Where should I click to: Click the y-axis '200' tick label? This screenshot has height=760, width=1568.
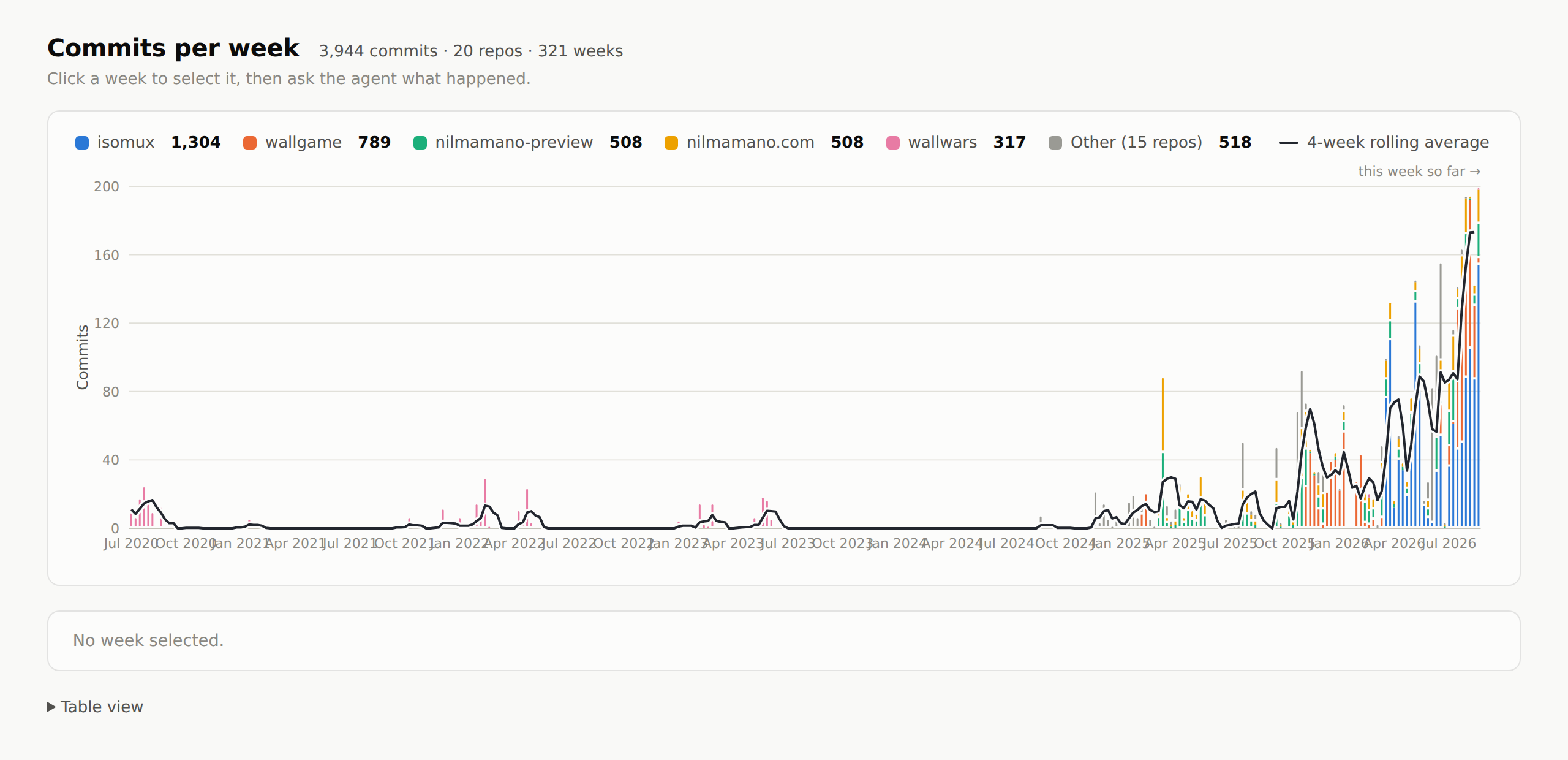(107, 187)
